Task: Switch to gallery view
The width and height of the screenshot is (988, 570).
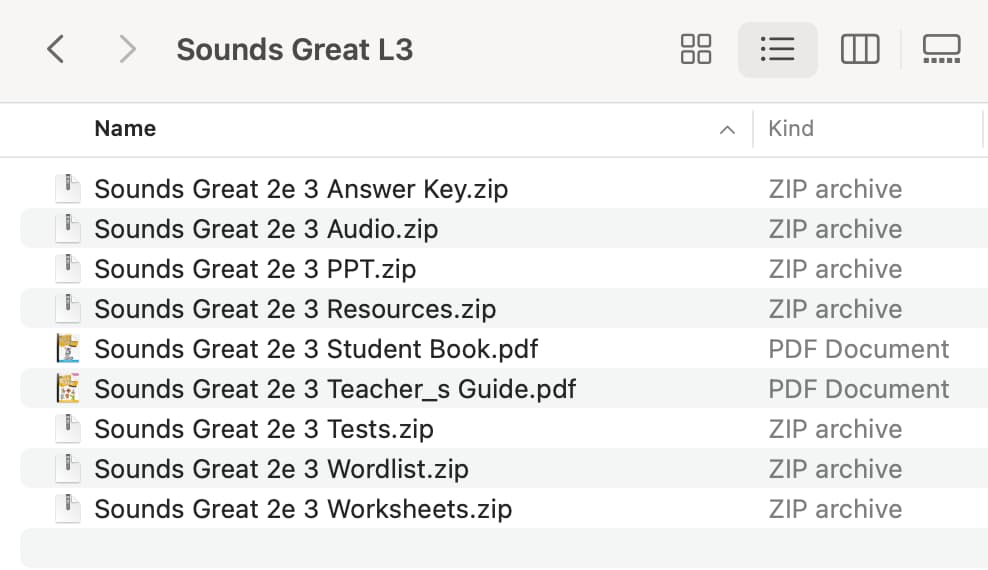Action: pyautogui.click(x=941, y=49)
